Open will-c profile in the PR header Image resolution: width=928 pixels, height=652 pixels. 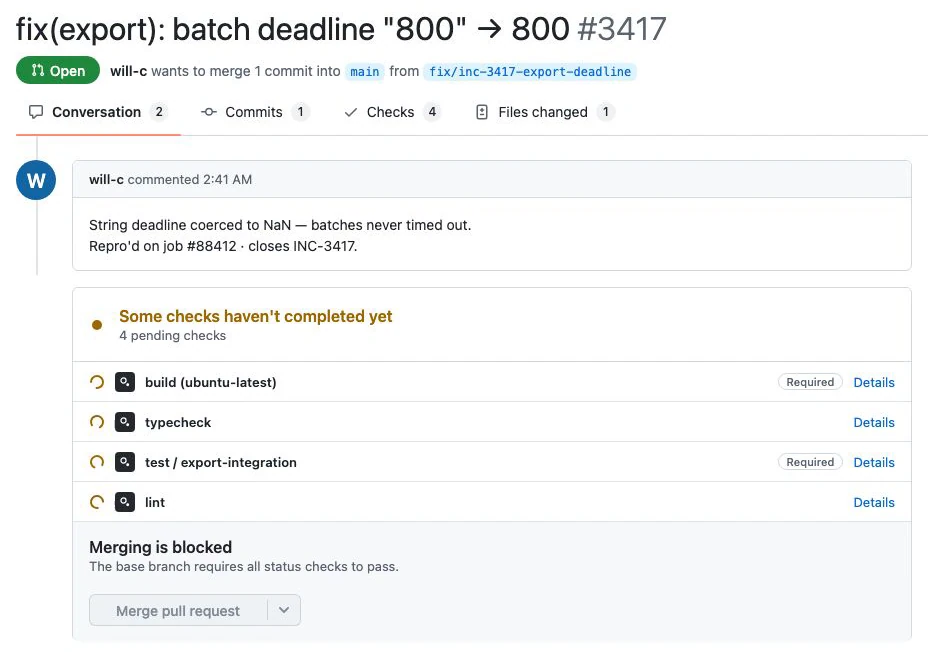pos(128,71)
